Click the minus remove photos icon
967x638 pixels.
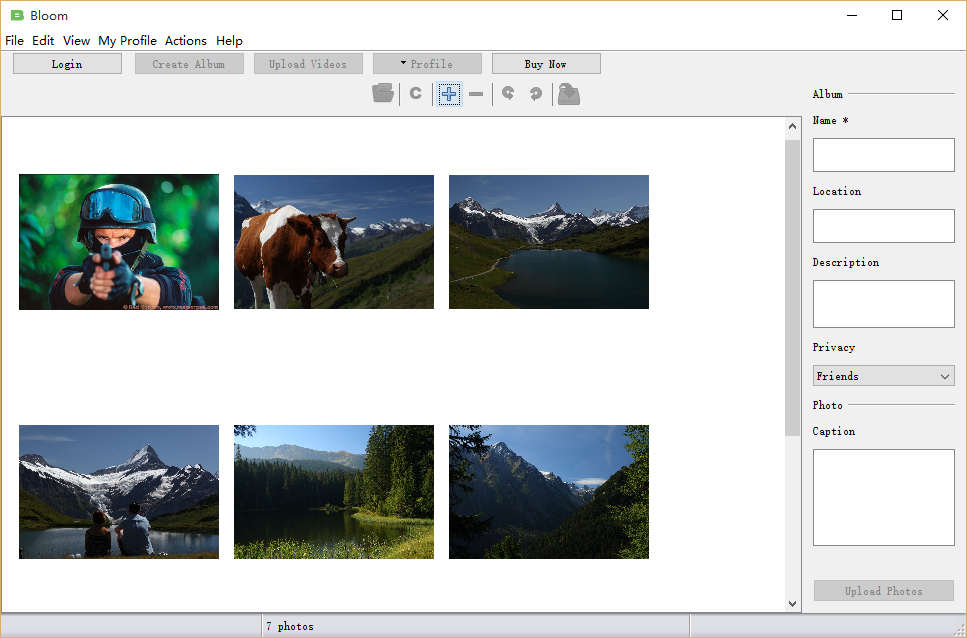click(x=476, y=94)
